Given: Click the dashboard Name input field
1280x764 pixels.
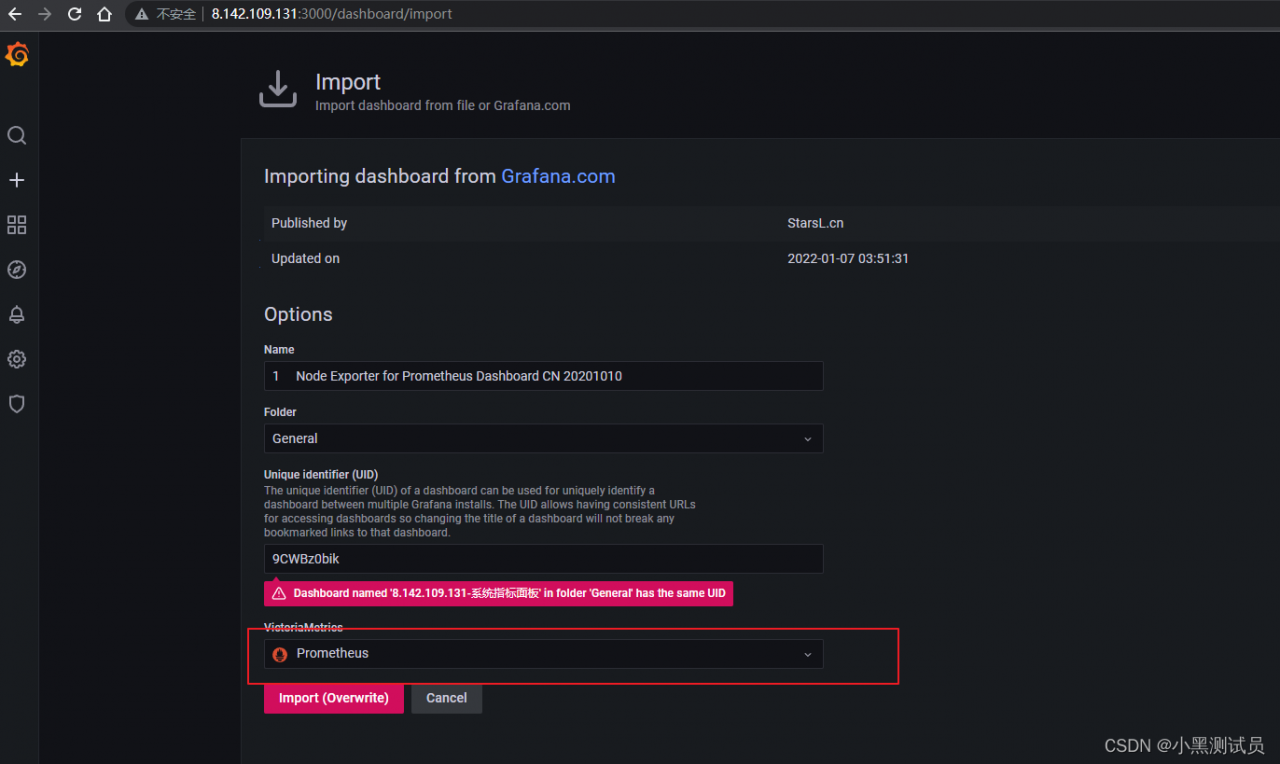Looking at the screenshot, I should tap(543, 376).
